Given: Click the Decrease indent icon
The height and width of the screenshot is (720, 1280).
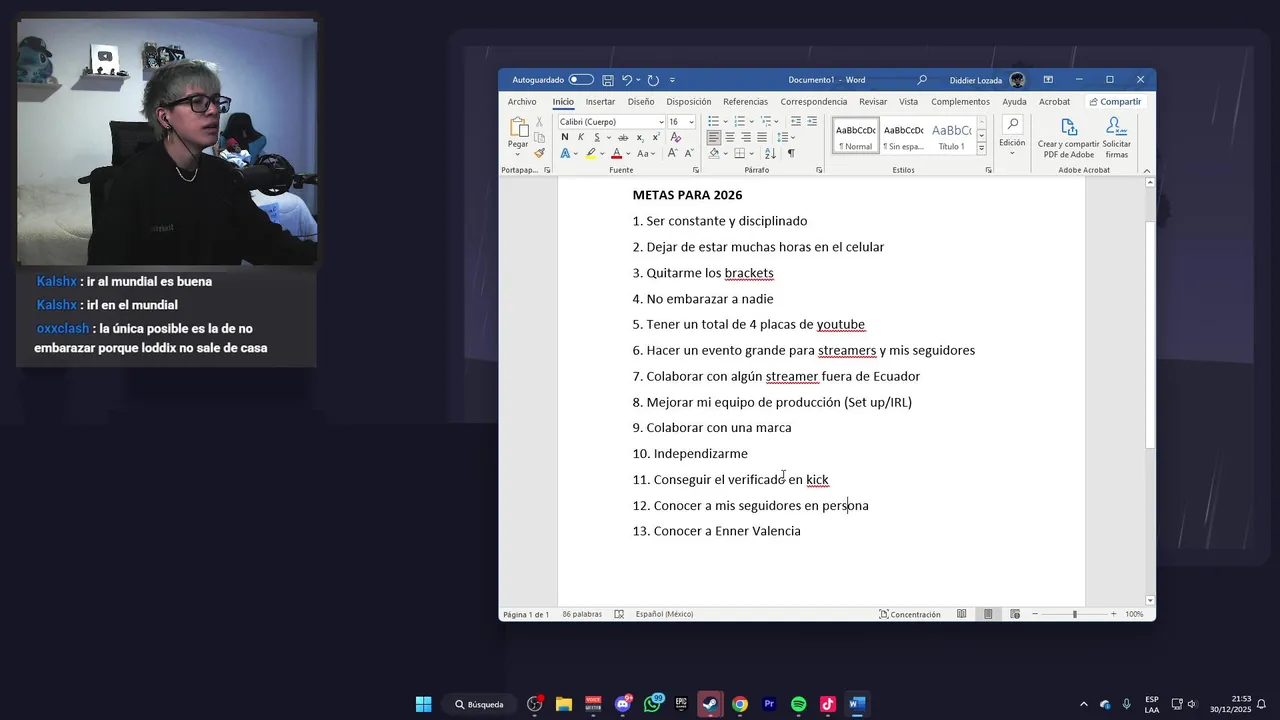Looking at the screenshot, I should point(796,122).
